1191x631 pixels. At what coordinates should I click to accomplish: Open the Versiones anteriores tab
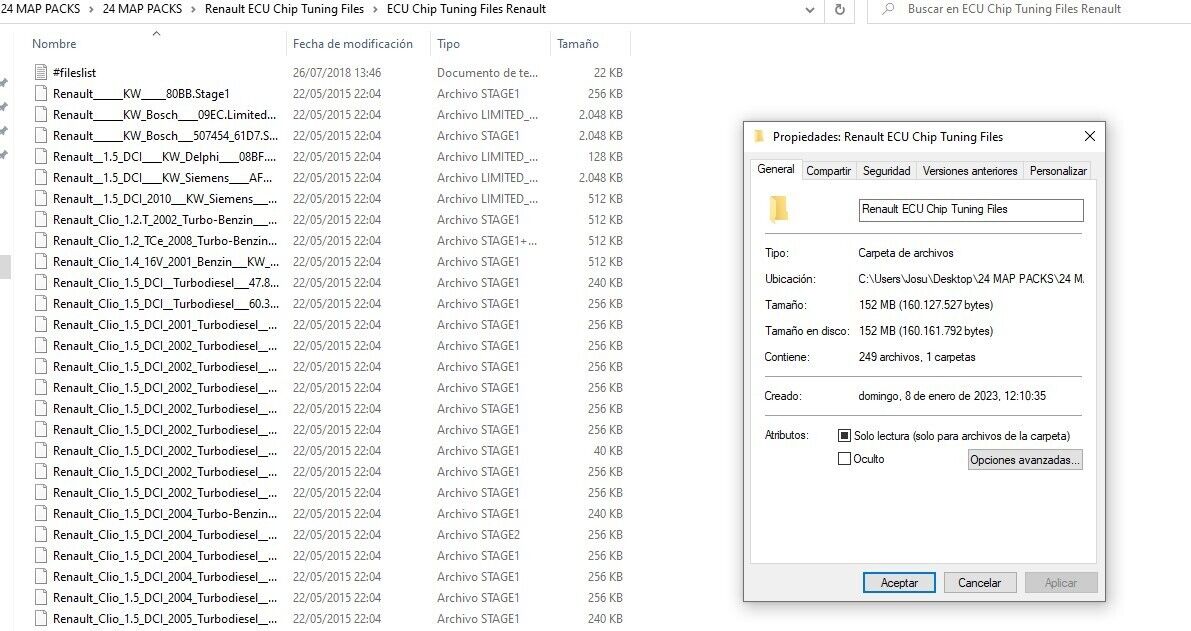(970, 171)
